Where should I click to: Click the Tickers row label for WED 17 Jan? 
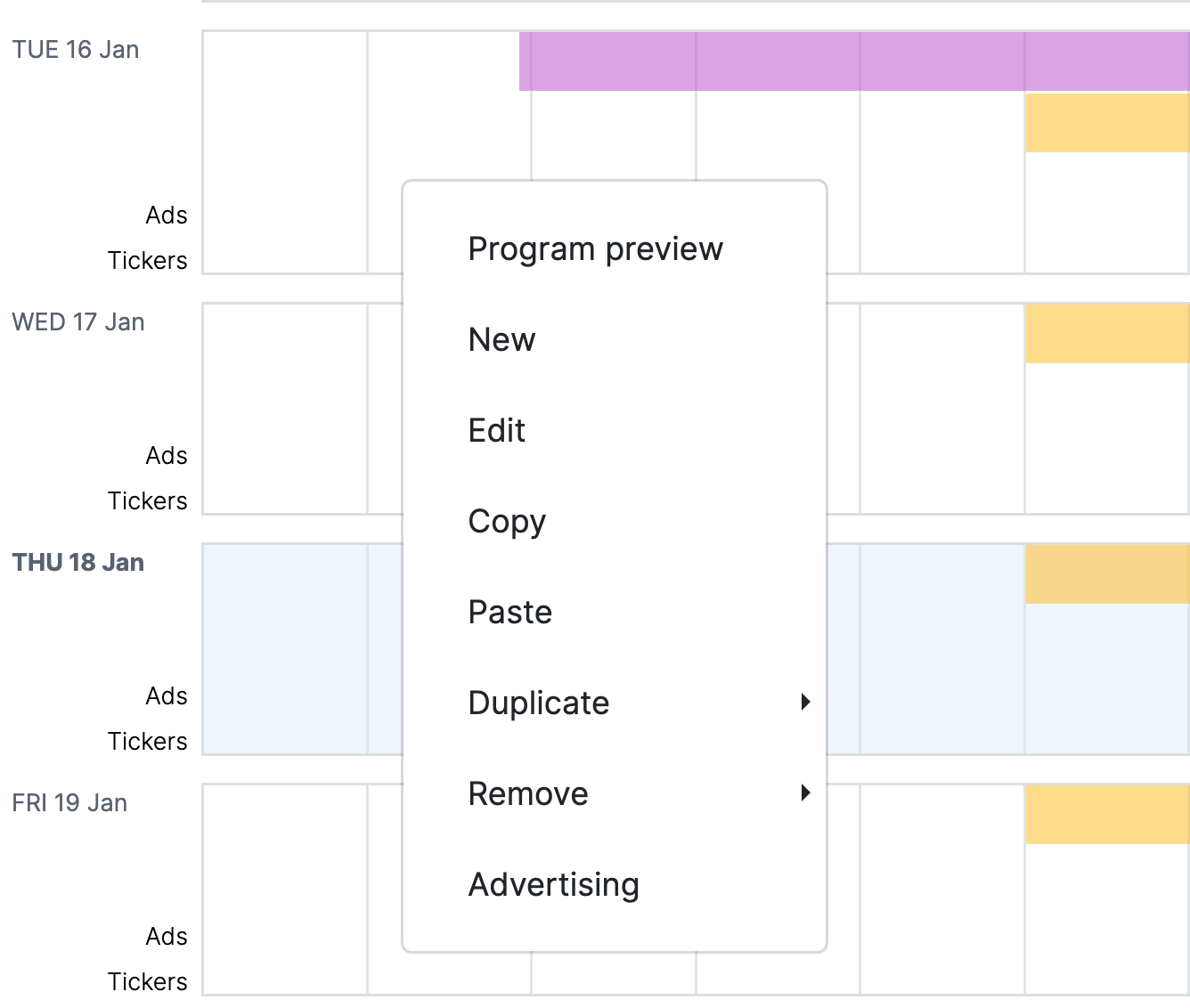(148, 500)
